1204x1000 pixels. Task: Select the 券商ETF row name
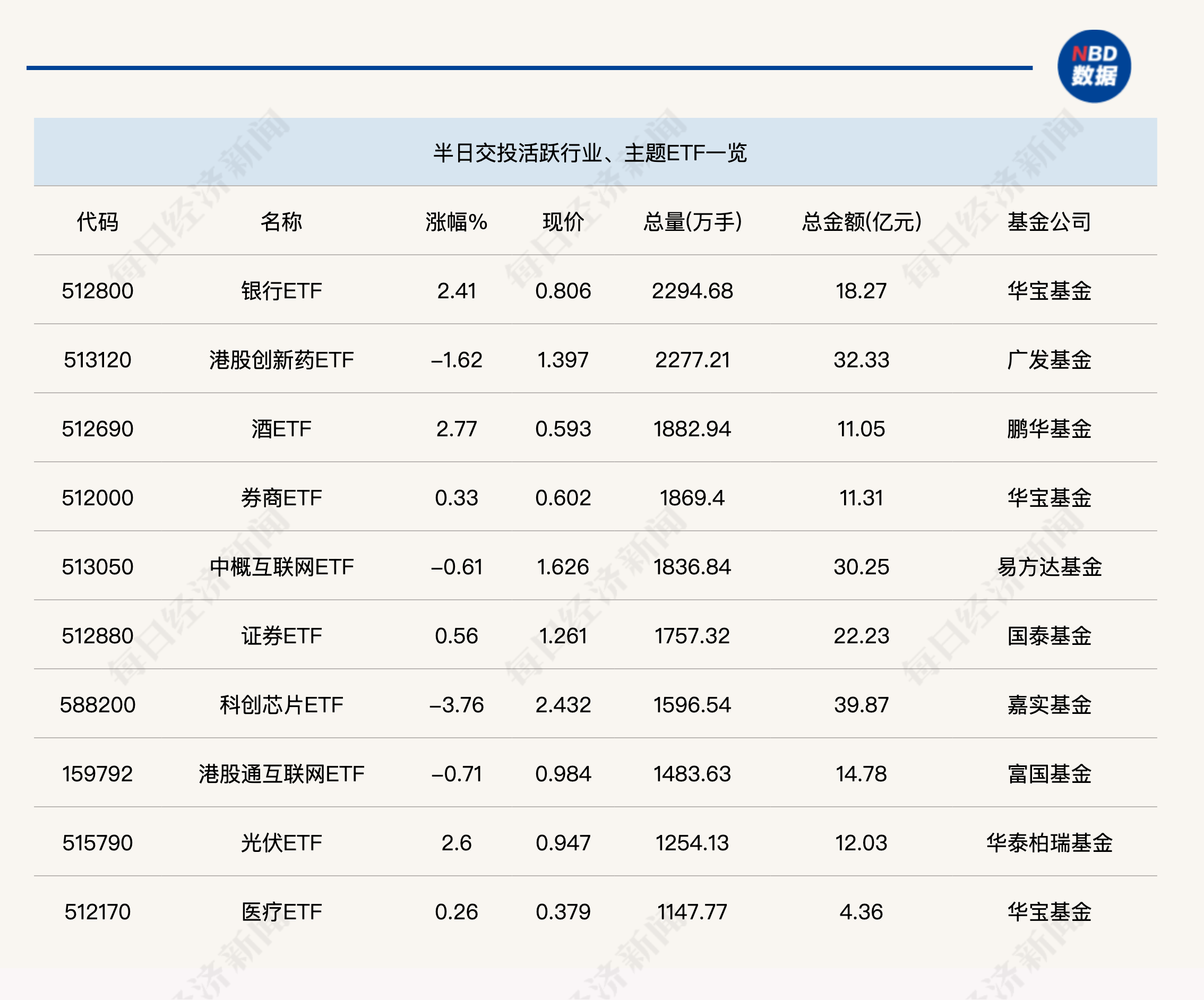pos(281,498)
